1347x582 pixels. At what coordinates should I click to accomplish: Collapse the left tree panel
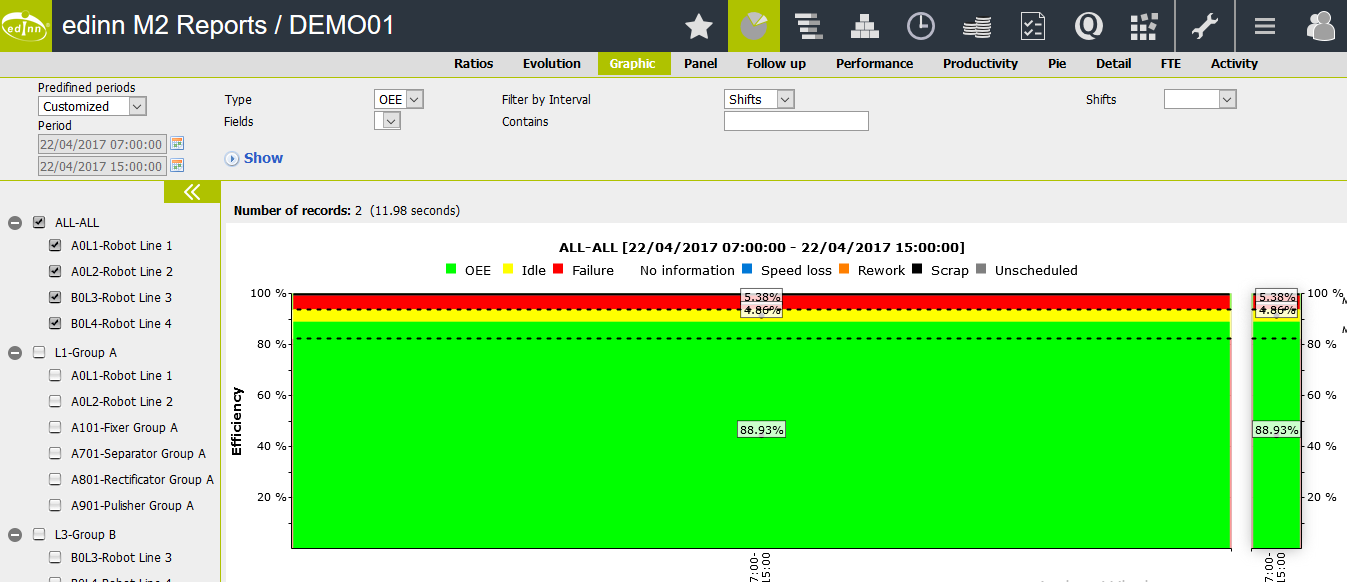[x=192, y=192]
